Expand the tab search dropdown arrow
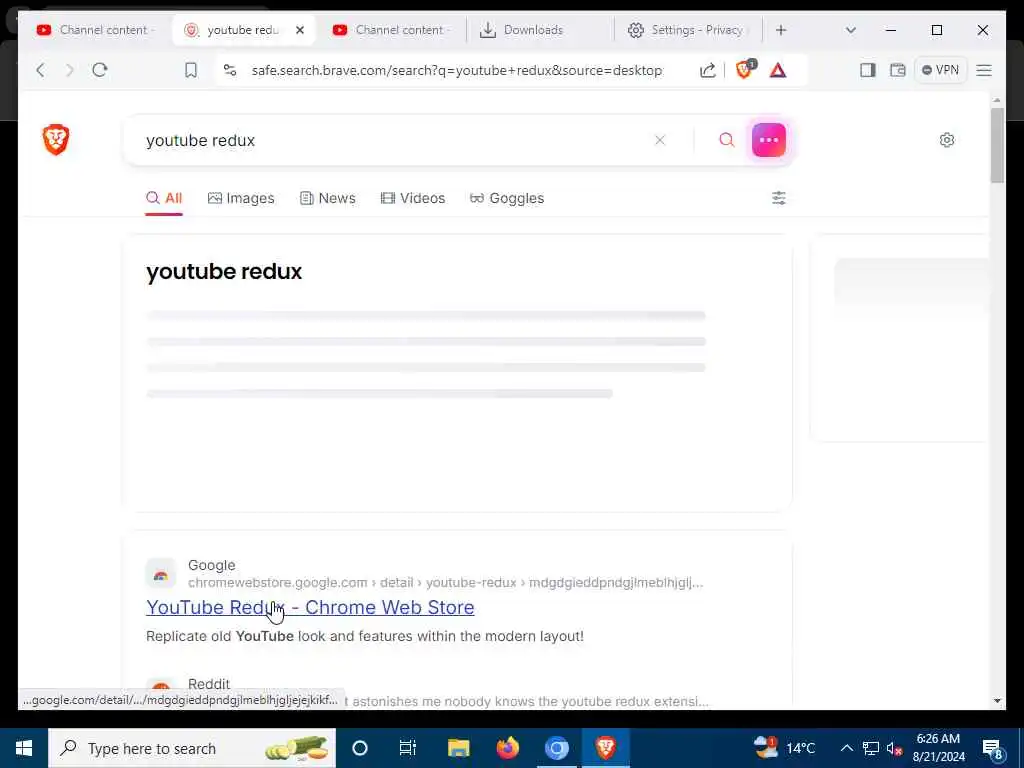 850,30
